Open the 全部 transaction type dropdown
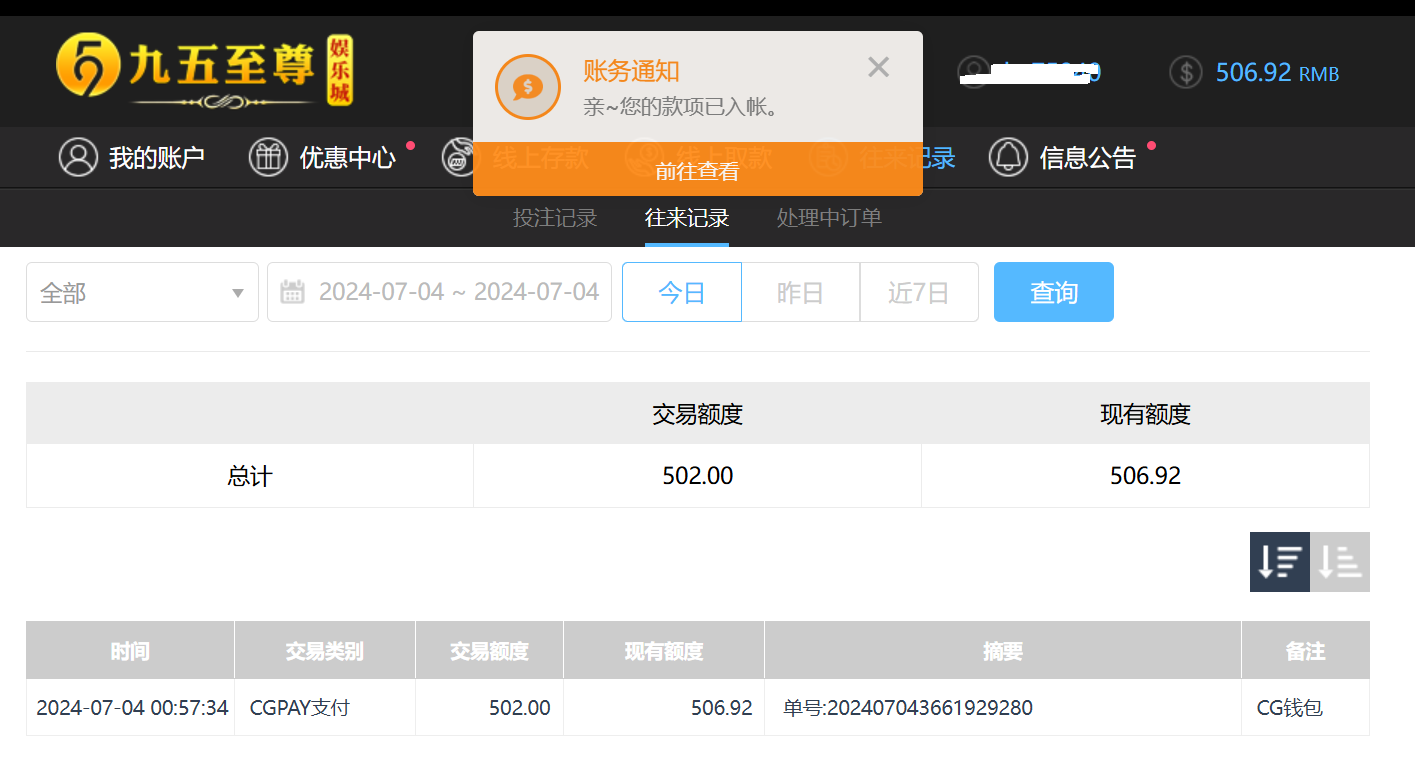 click(142, 291)
